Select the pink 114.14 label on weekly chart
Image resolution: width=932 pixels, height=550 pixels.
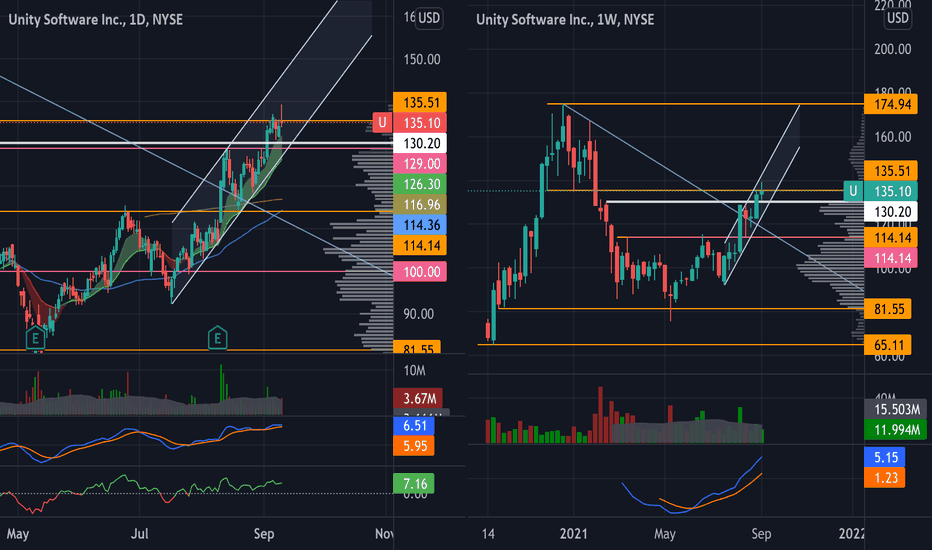click(891, 258)
